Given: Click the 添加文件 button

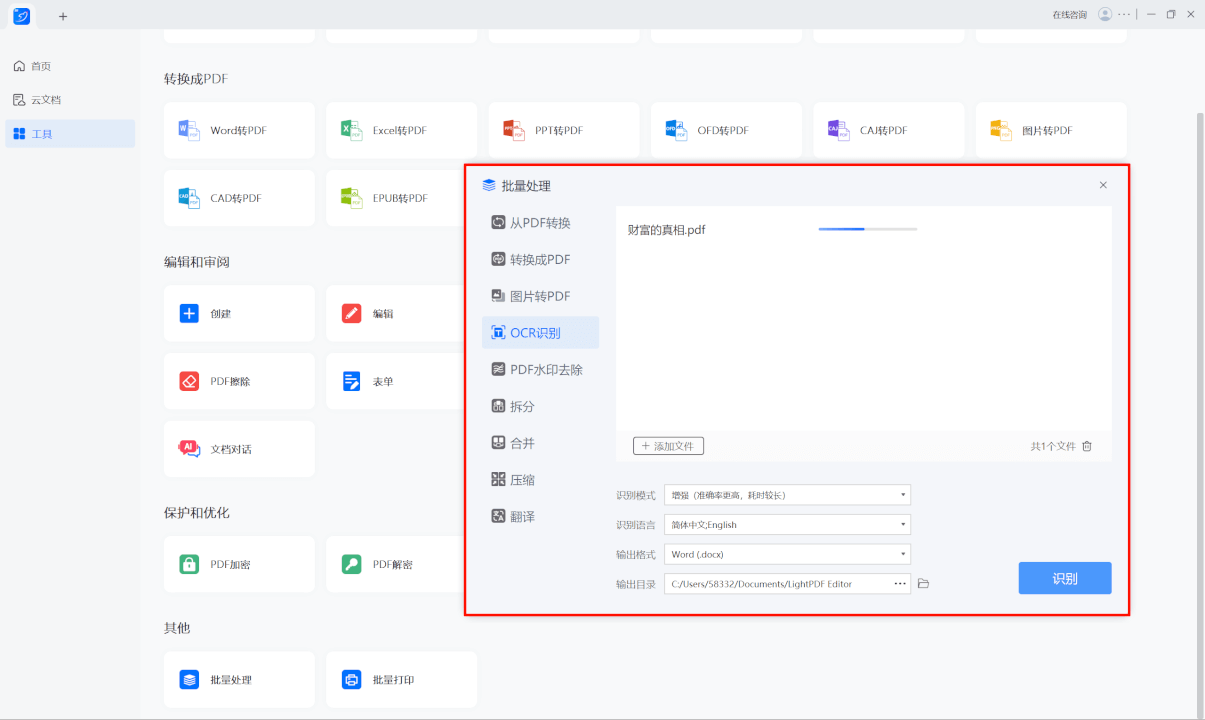Looking at the screenshot, I should point(668,446).
